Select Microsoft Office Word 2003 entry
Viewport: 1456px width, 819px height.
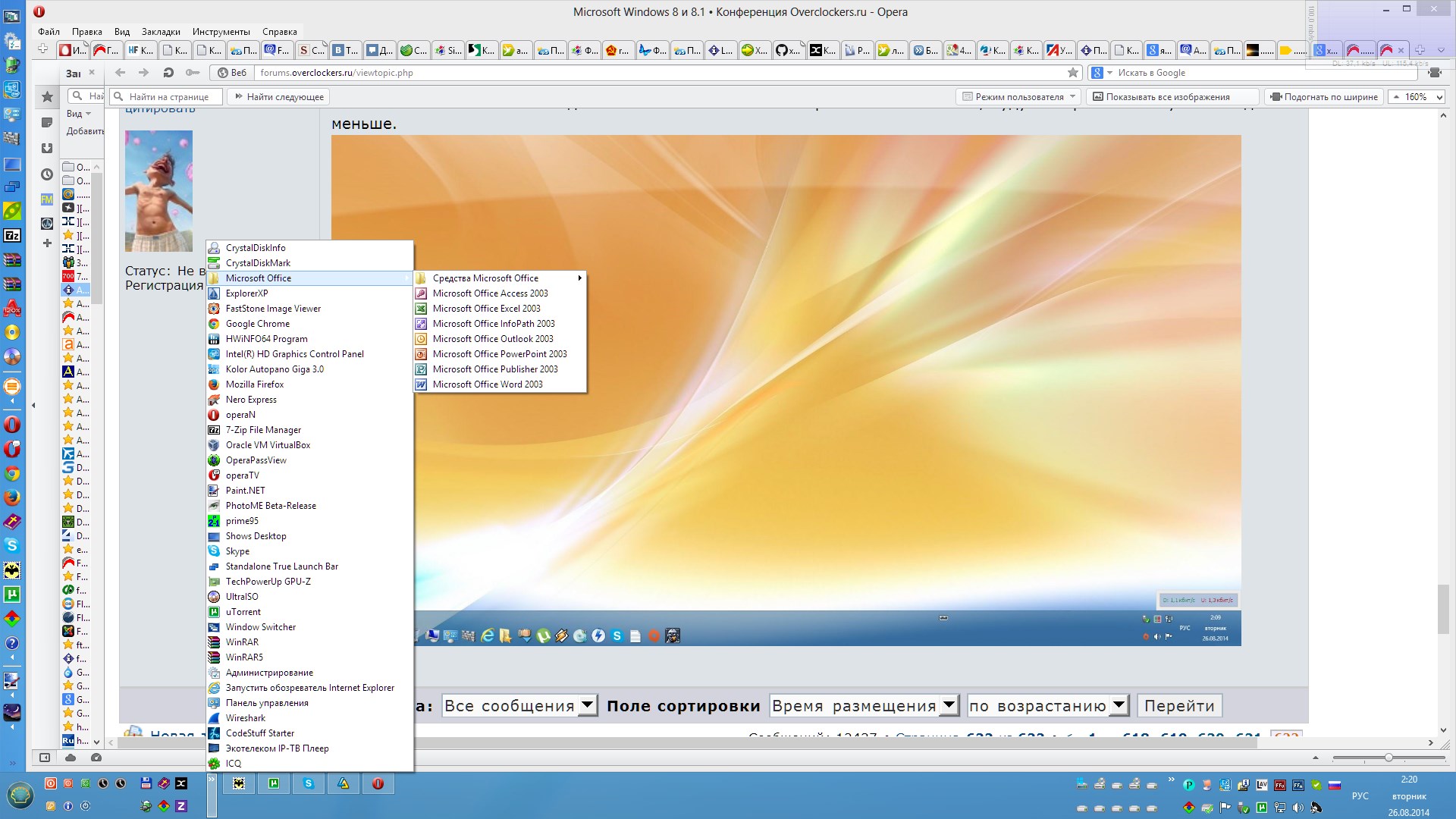(x=487, y=384)
